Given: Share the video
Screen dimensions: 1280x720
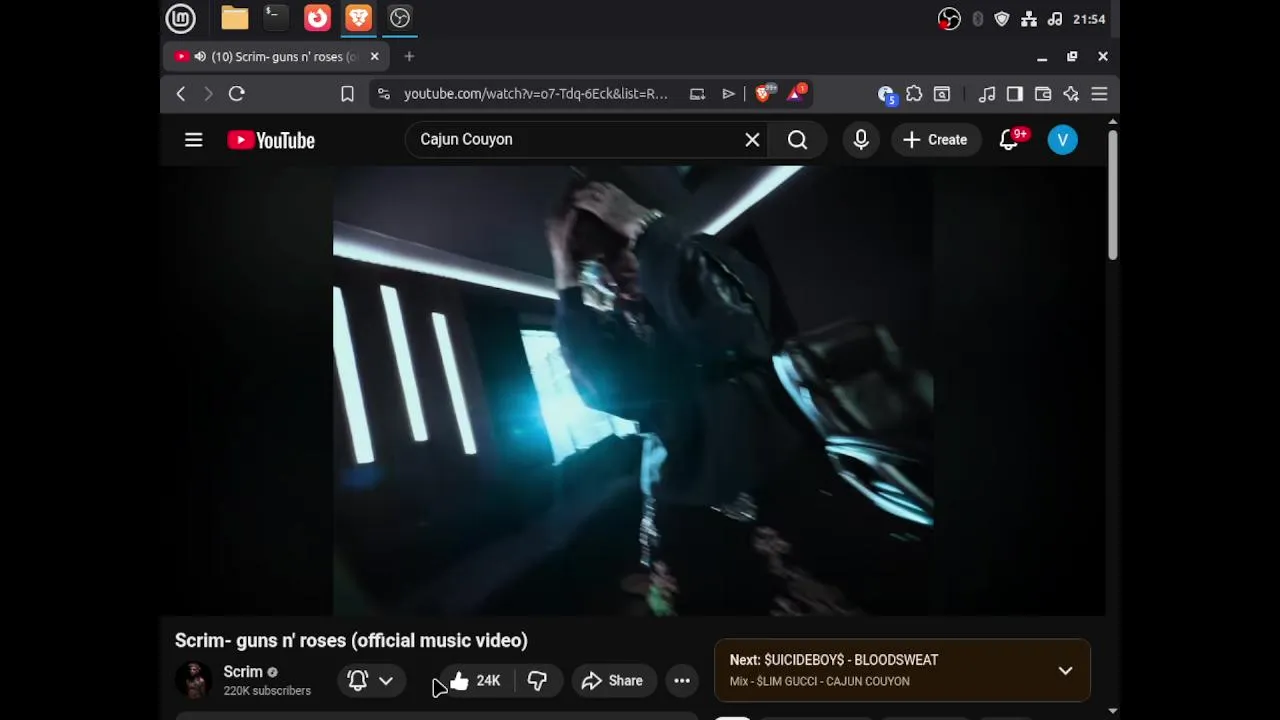Looking at the screenshot, I should (x=613, y=681).
